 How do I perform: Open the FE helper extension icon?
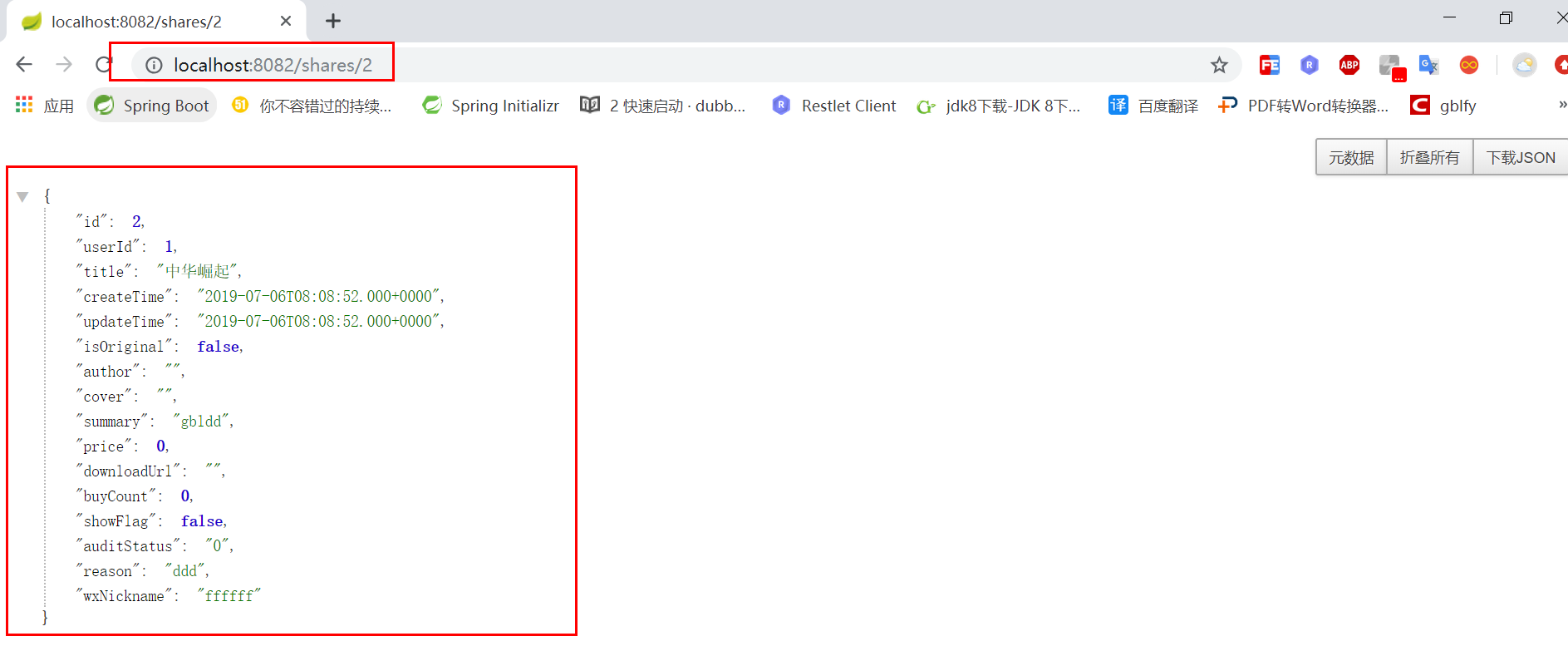[x=1269, y=65]
